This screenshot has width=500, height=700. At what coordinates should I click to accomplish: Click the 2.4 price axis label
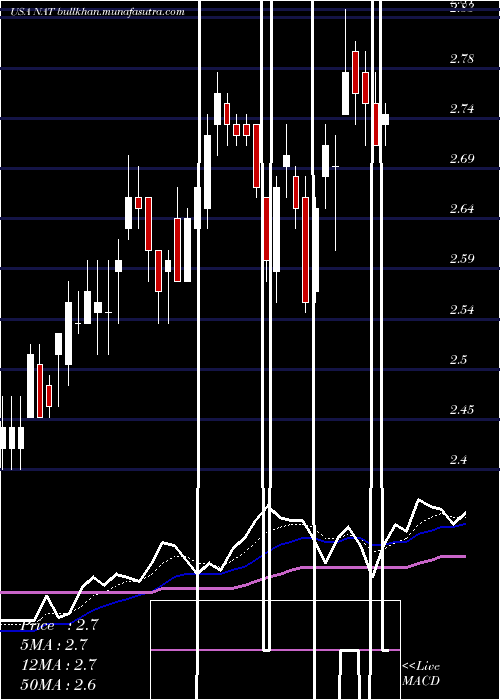pyautogui.click(x=458, y=459)
